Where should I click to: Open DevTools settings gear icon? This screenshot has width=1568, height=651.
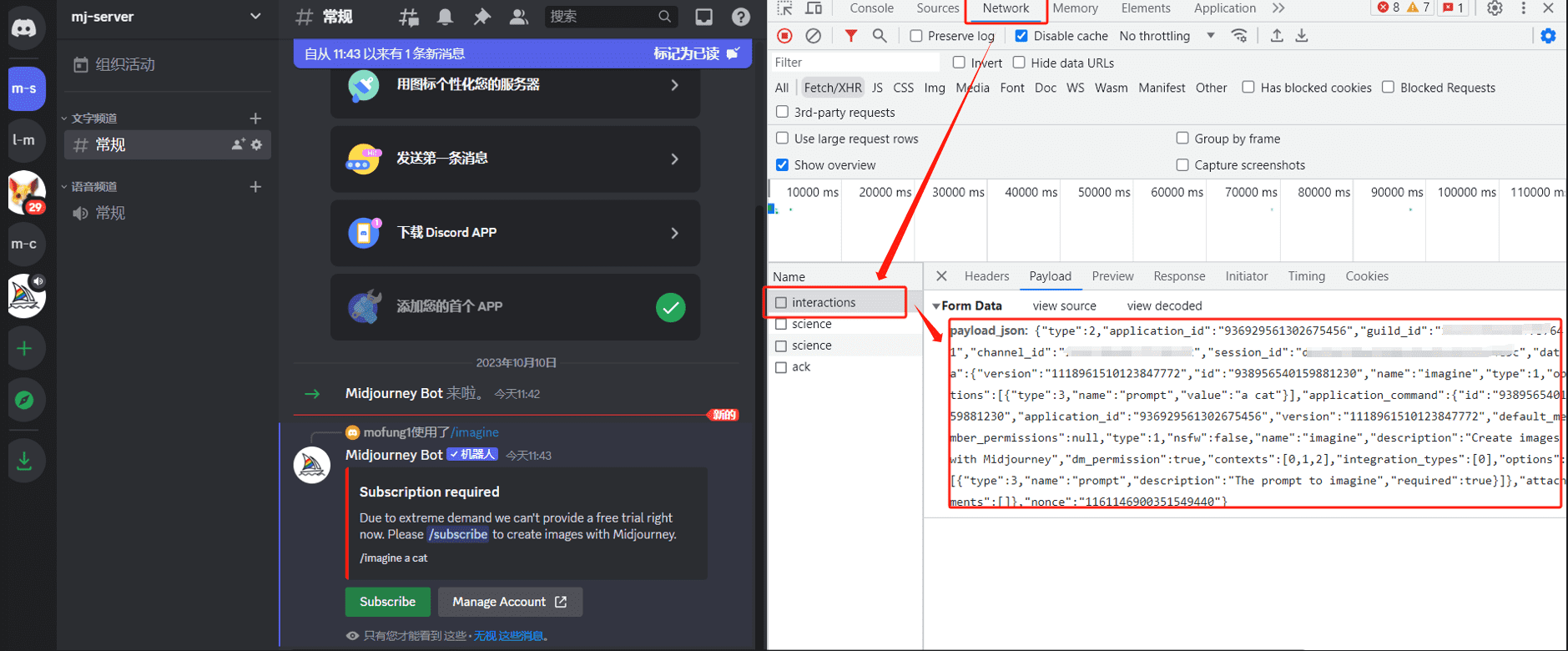[1494, 8]
